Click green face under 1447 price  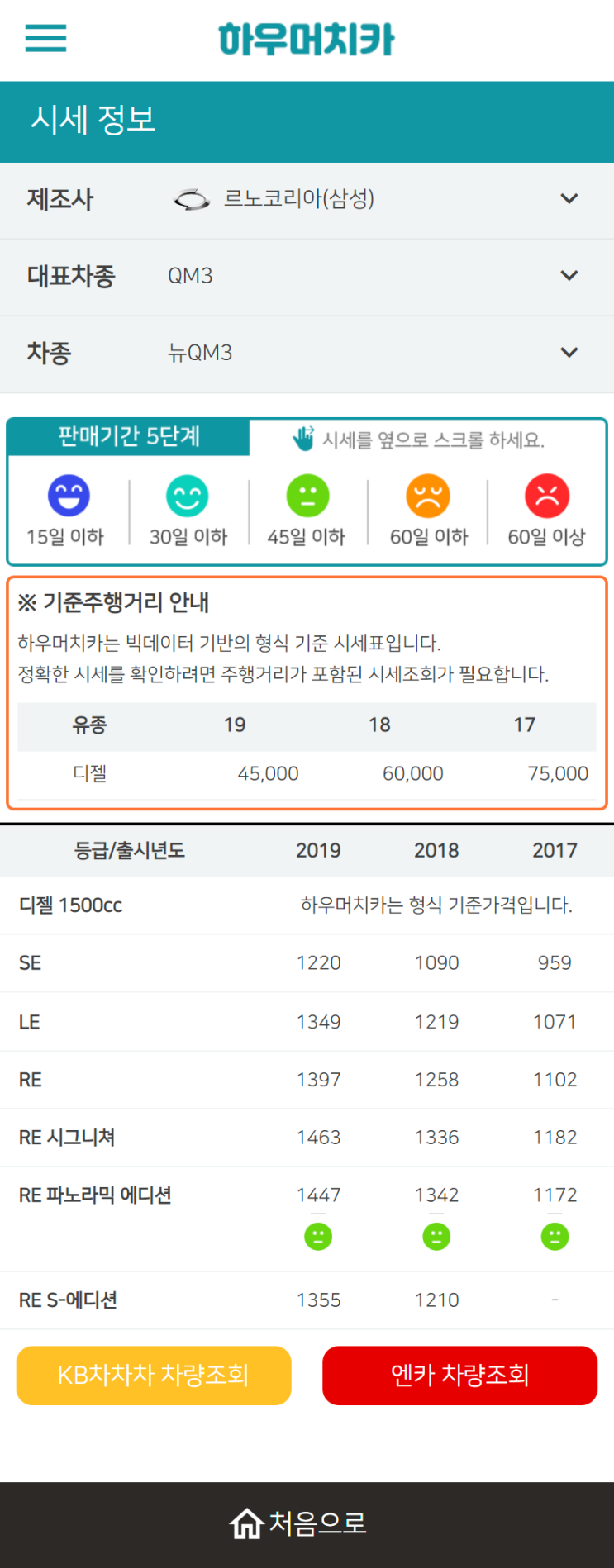(x=318, y=1236)
